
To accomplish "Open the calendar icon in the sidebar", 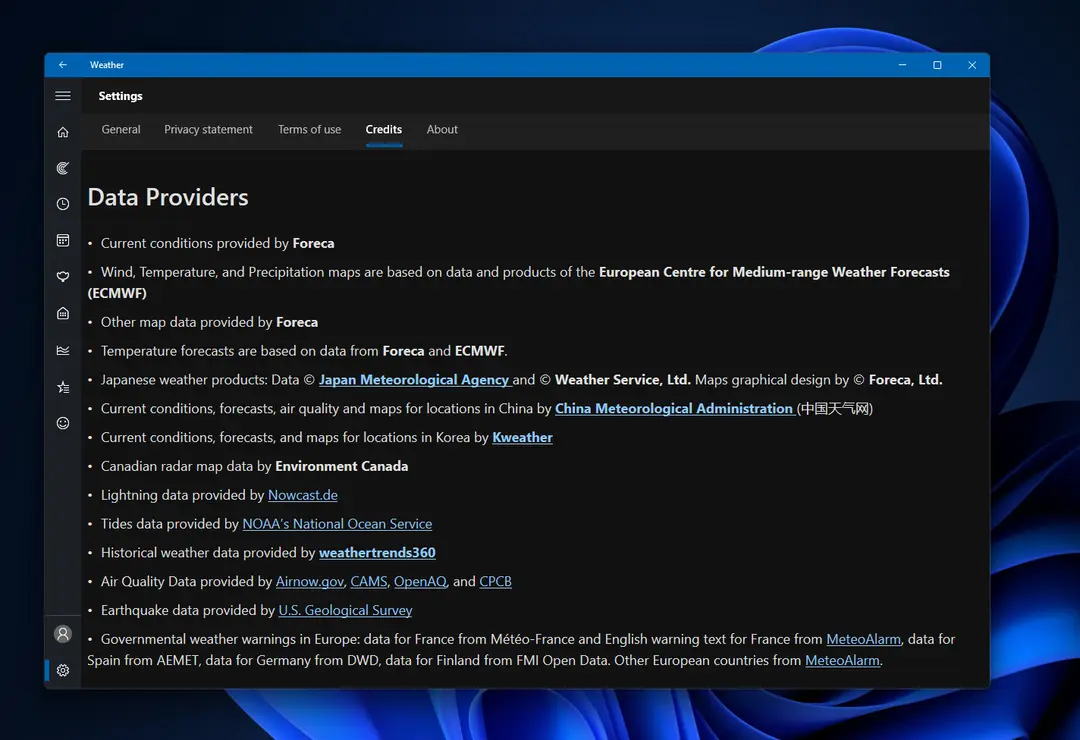I will coord(63,240).
